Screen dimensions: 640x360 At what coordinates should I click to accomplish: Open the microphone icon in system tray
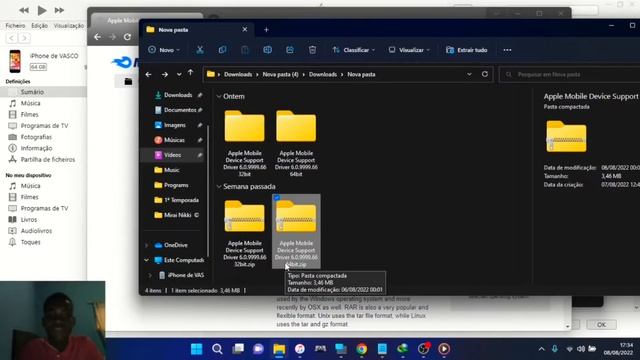[555, 349]
